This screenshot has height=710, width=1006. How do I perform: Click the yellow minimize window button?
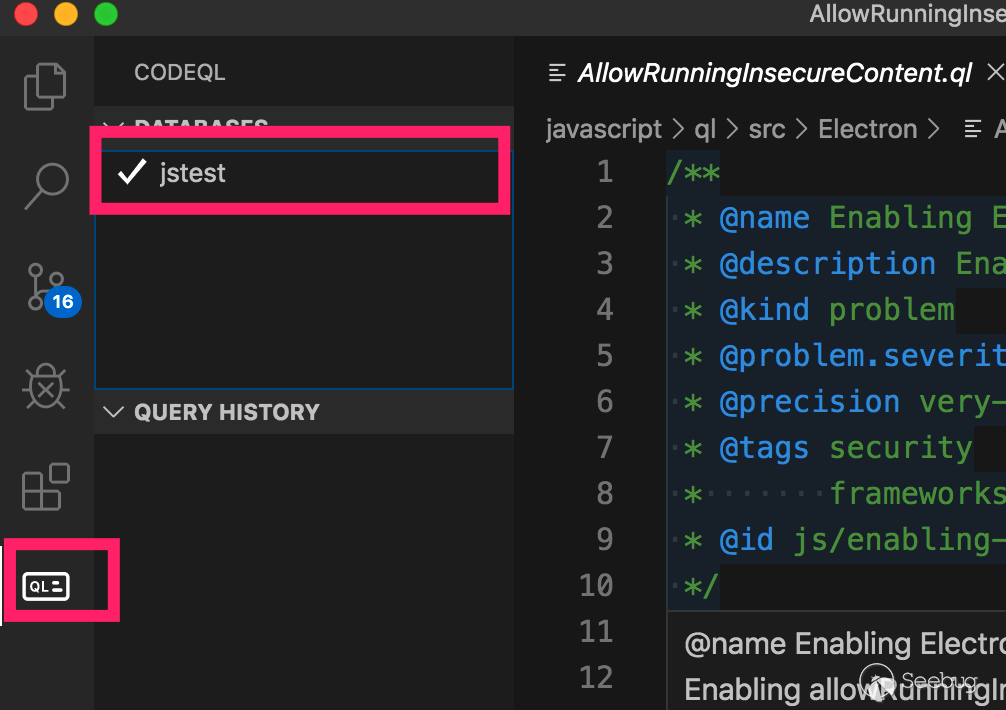point(66,14)
